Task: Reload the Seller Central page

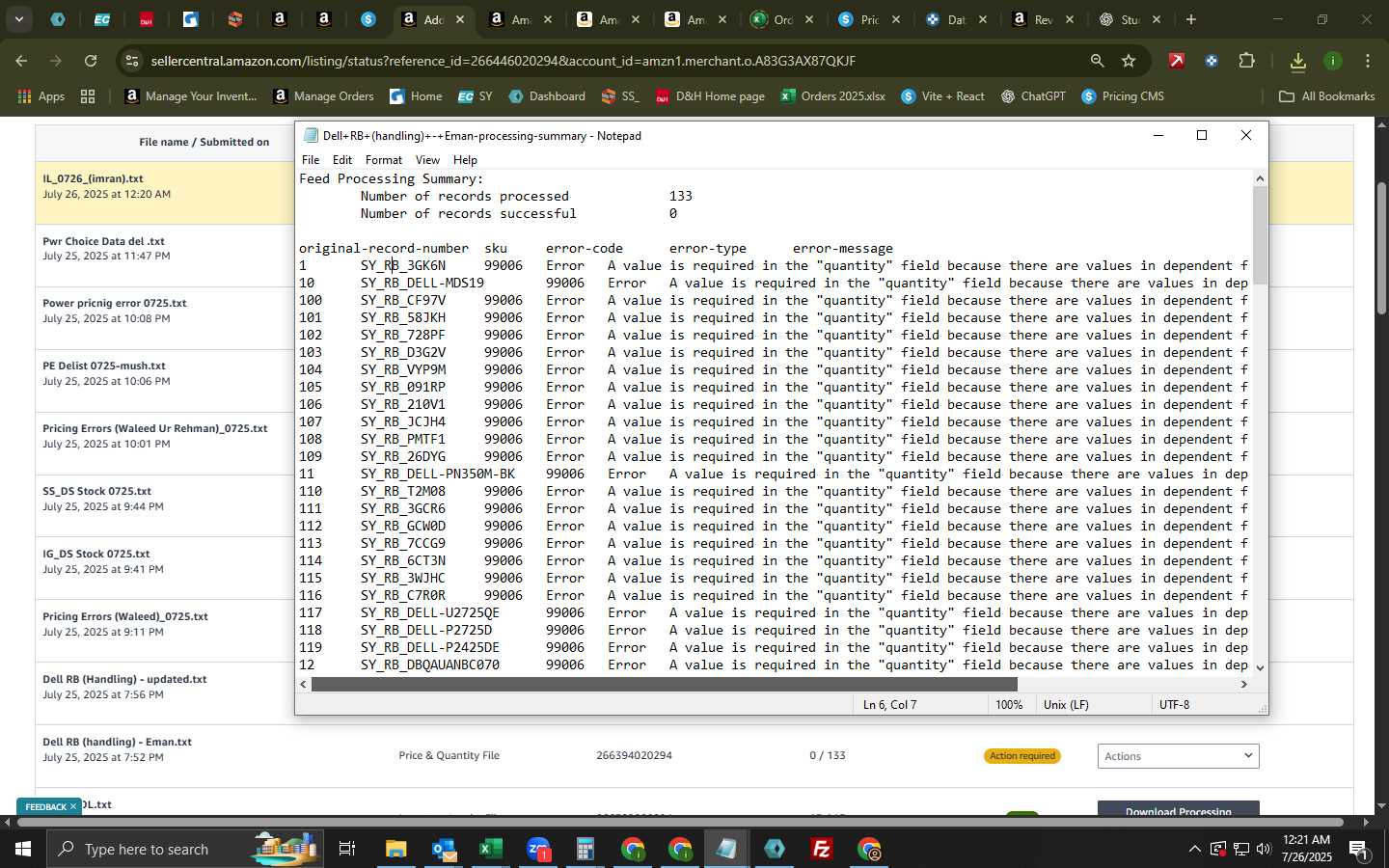Action: point(91,61)
